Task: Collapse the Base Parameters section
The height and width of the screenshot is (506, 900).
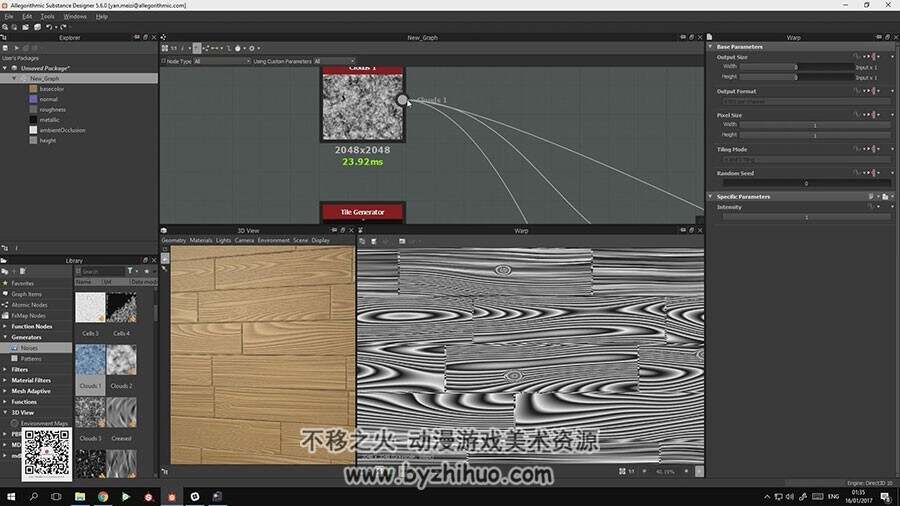Action: [710, 46]
